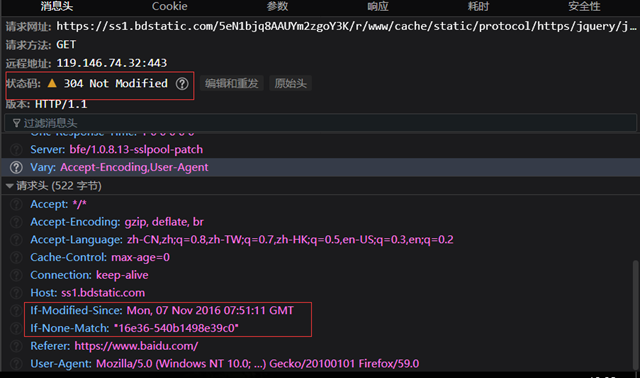This screenshot has width=640, height=378.
Task: Click the warning triangle status icon
Action: [x=52, y=83]
